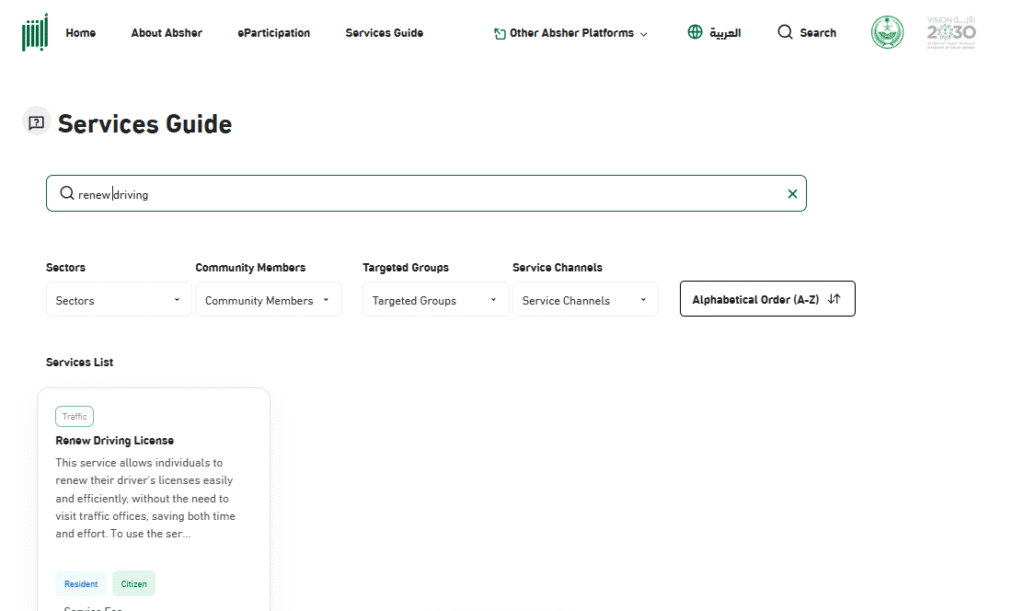Toggle Alphabetical Order (A-Z) sorting
Viewport: 1024px width, 611px height.
click(x=767, y=299)
